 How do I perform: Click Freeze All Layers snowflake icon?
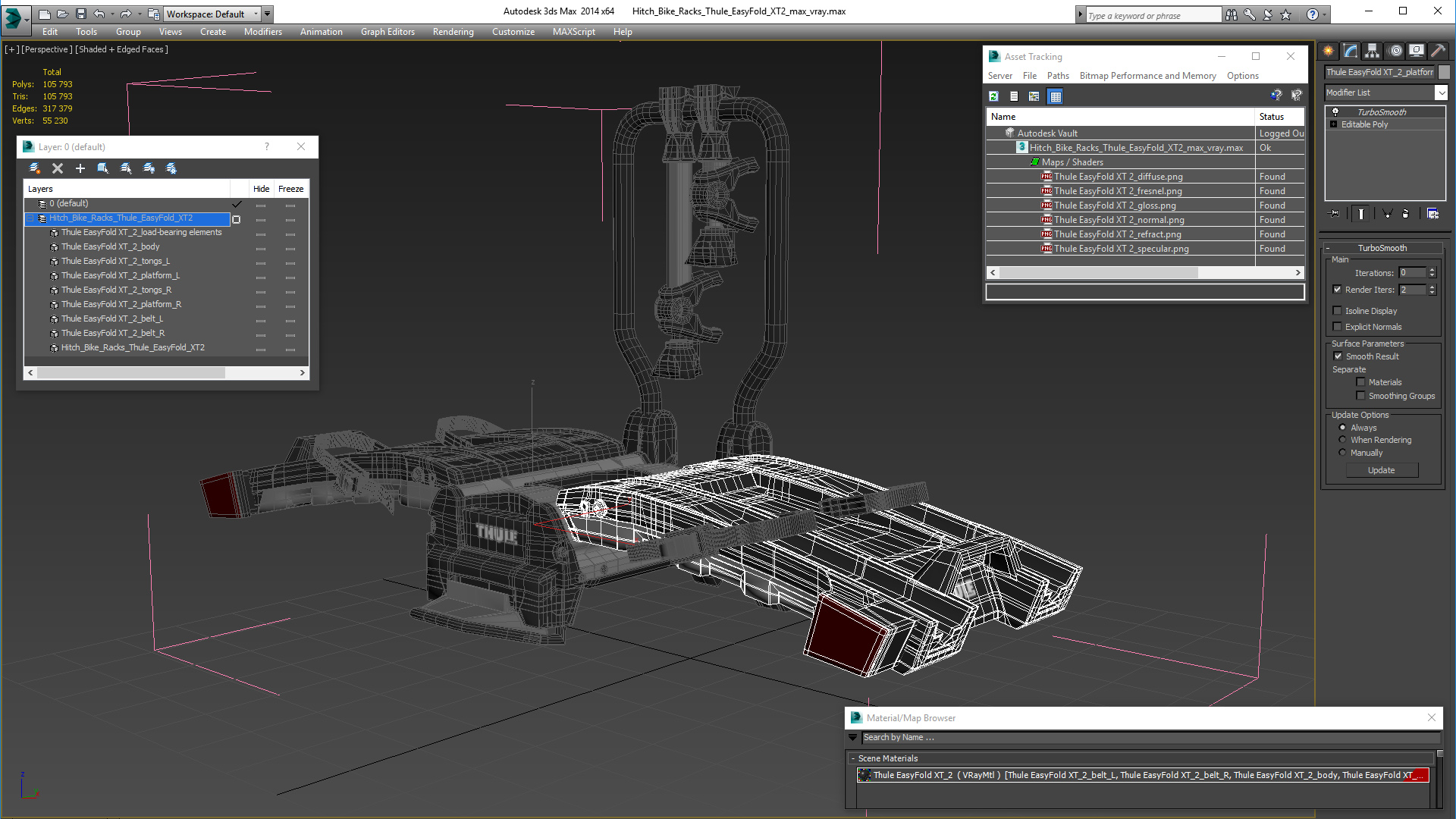(171, 168)
